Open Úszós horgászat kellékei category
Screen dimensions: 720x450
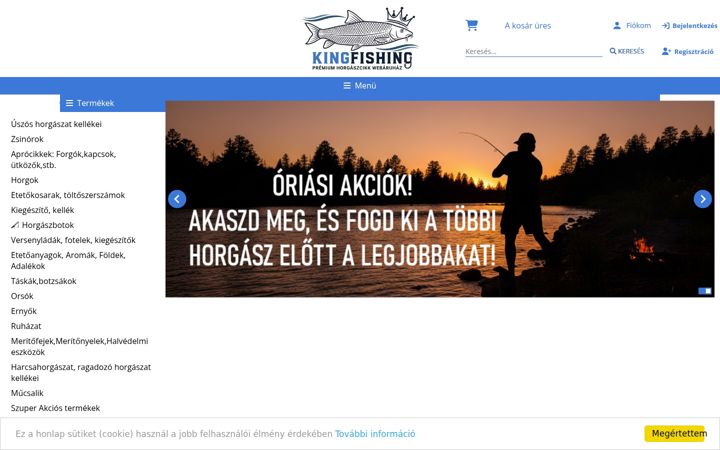[56, 124]
